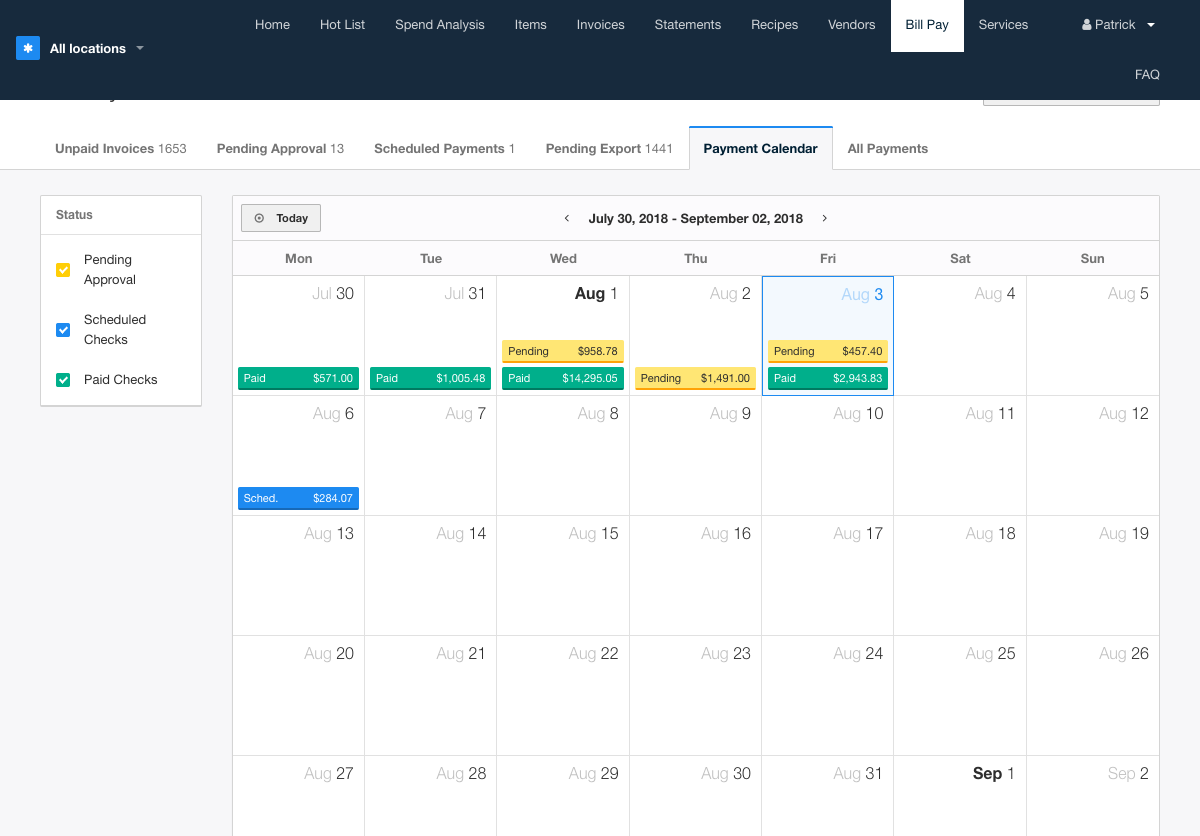Open Pending $958.78 on Aug 1
Viewport: 1200px width, 836px height.
(563, 351)
